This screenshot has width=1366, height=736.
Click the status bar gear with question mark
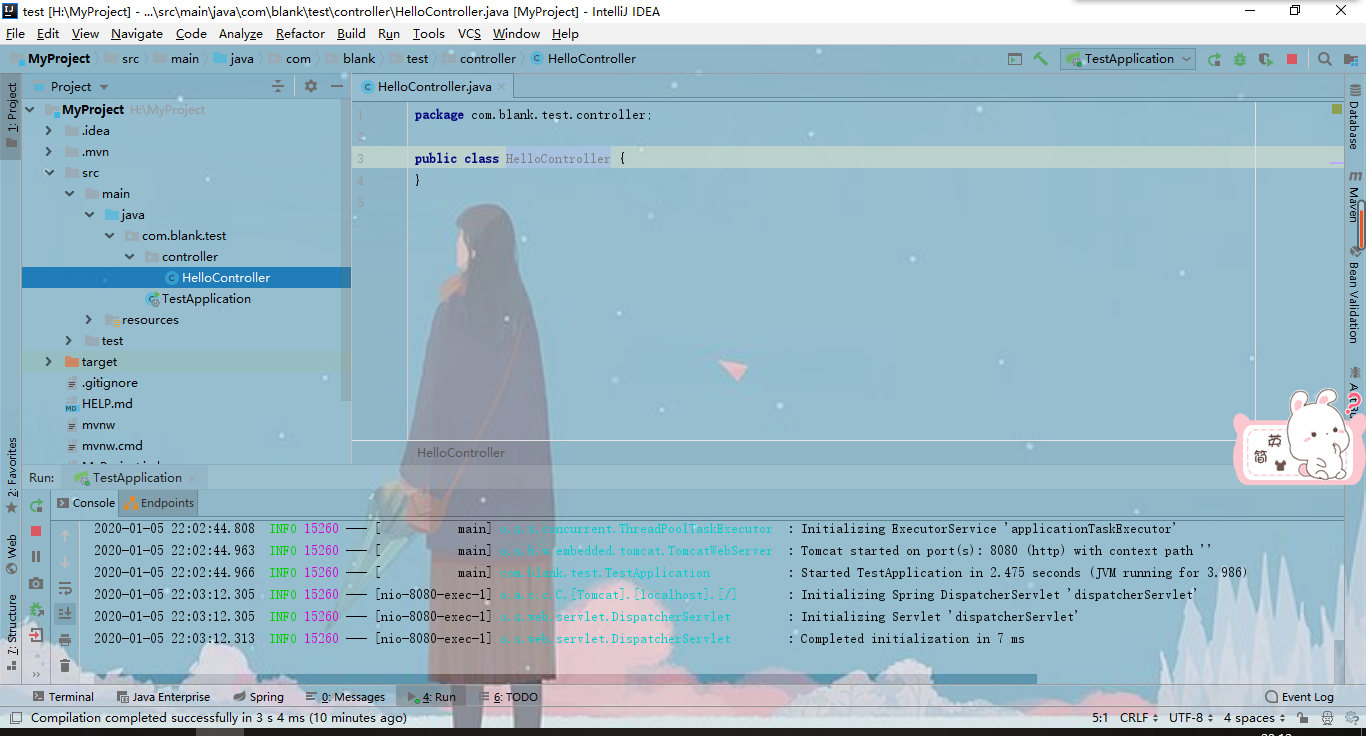pos(1350,718)
